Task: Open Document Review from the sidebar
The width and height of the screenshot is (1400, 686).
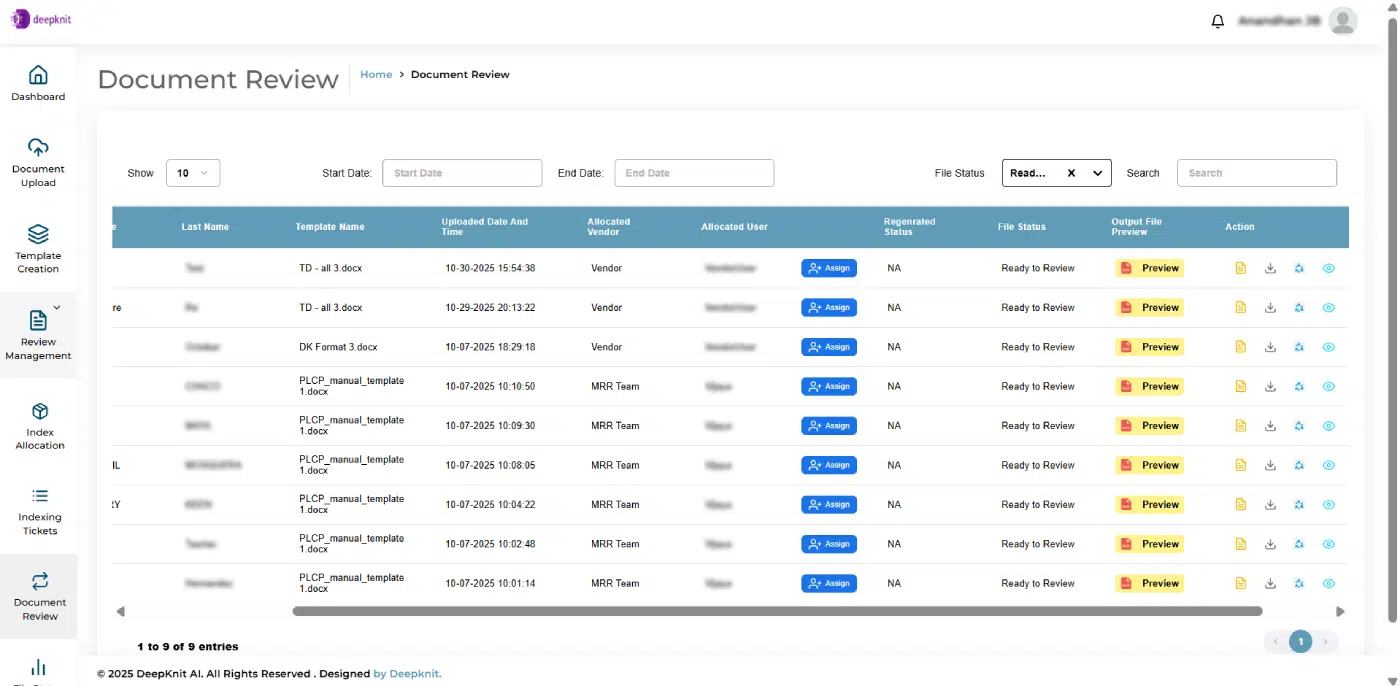Action: (39, 597)
